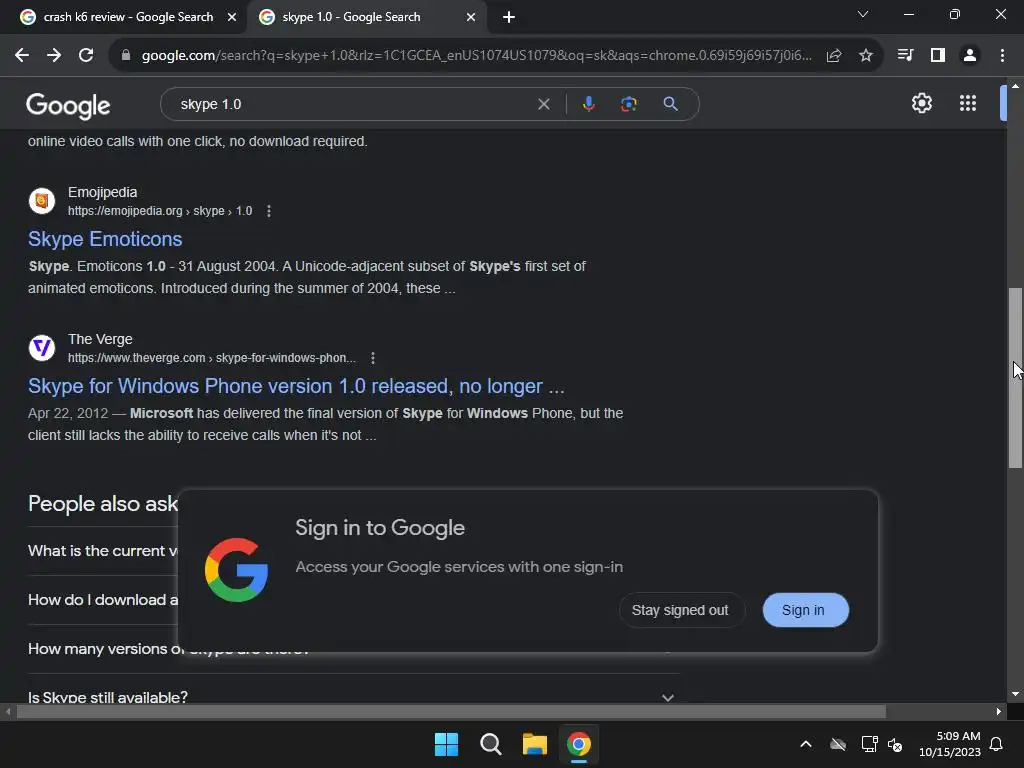Close the skype 1.0 search tab

coord(471,17)
